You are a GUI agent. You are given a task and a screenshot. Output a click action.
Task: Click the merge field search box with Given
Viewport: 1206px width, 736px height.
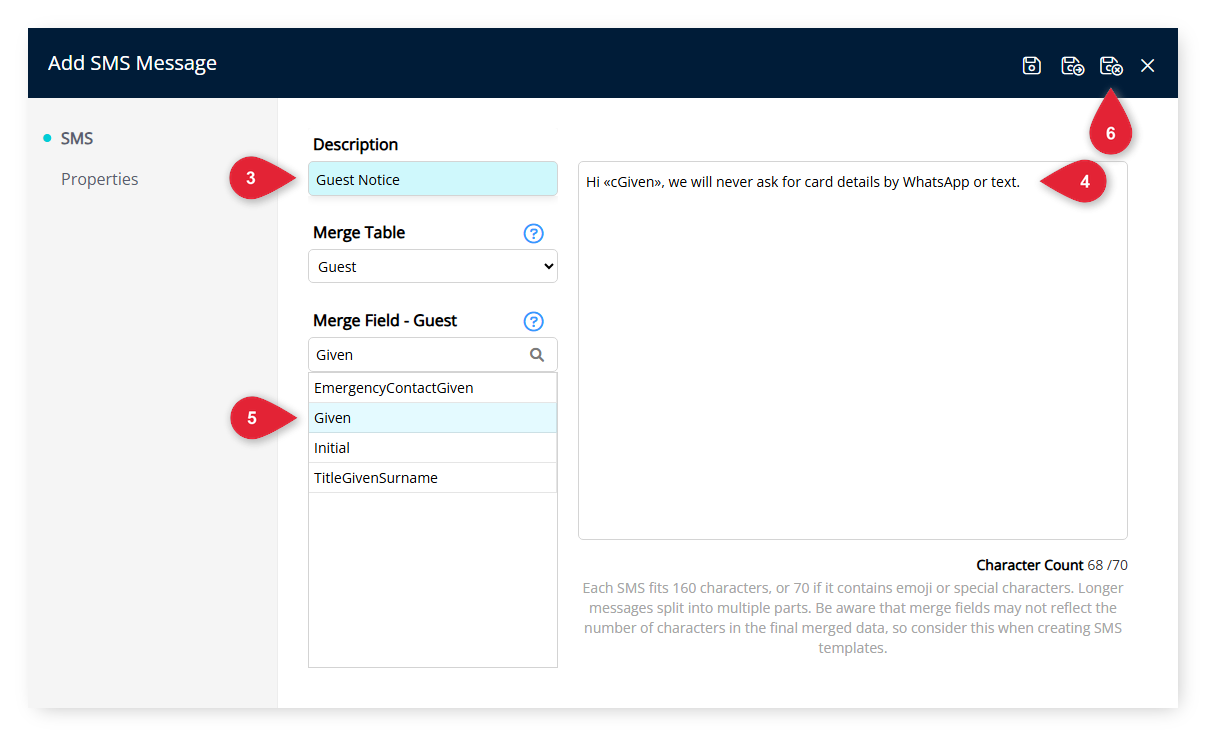(433, 355)
